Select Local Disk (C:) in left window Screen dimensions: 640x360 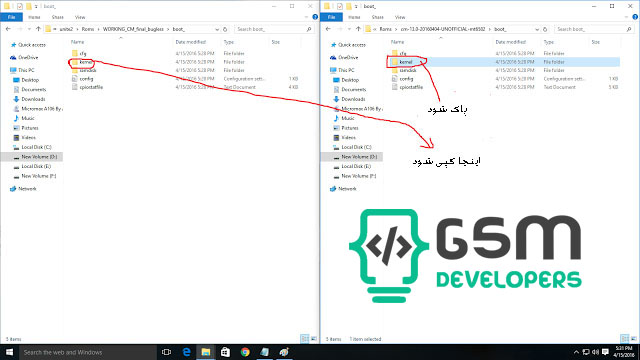point(33,147)
